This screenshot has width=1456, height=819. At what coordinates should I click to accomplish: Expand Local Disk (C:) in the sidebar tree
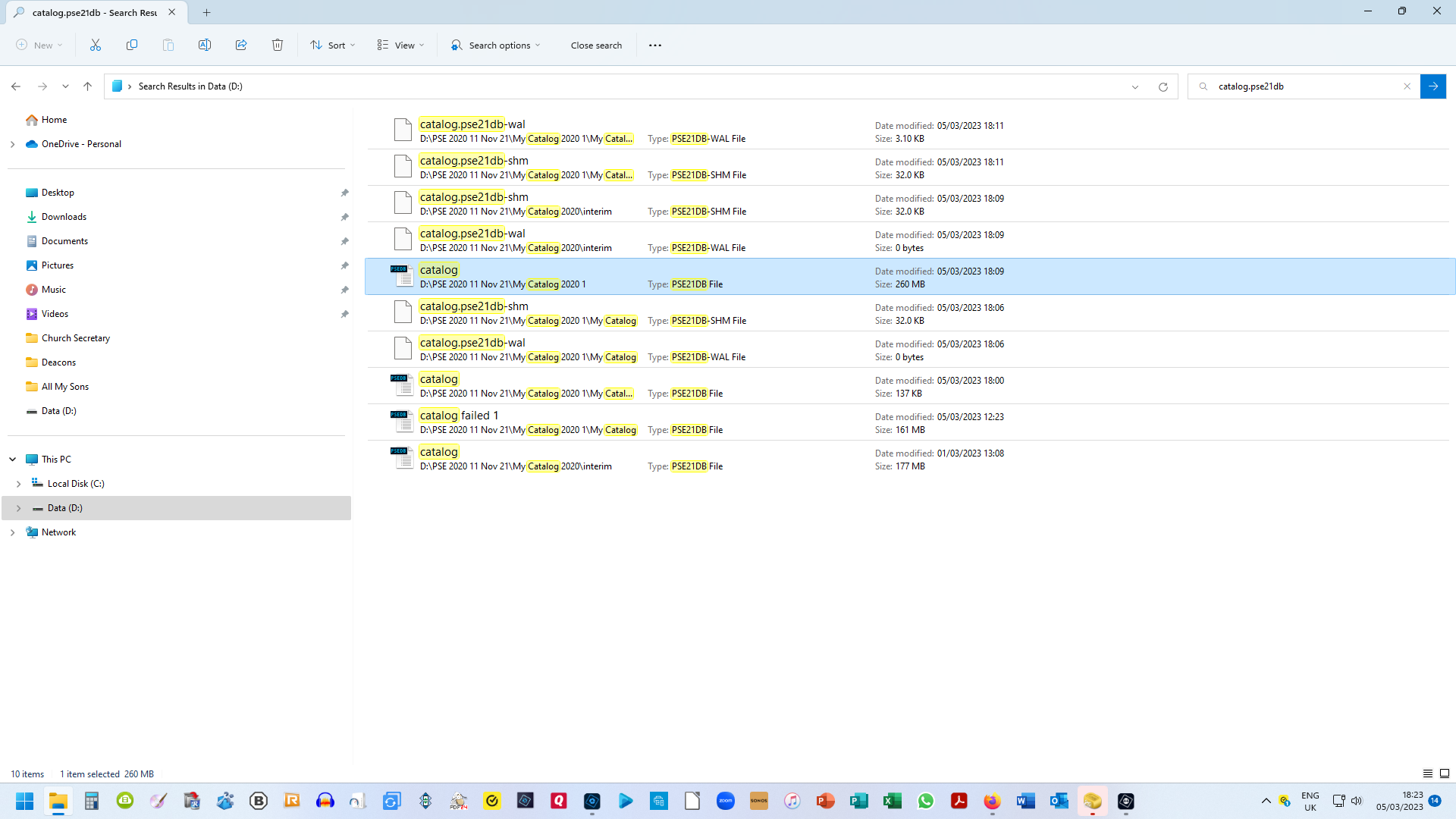click(x=18, y=483)
